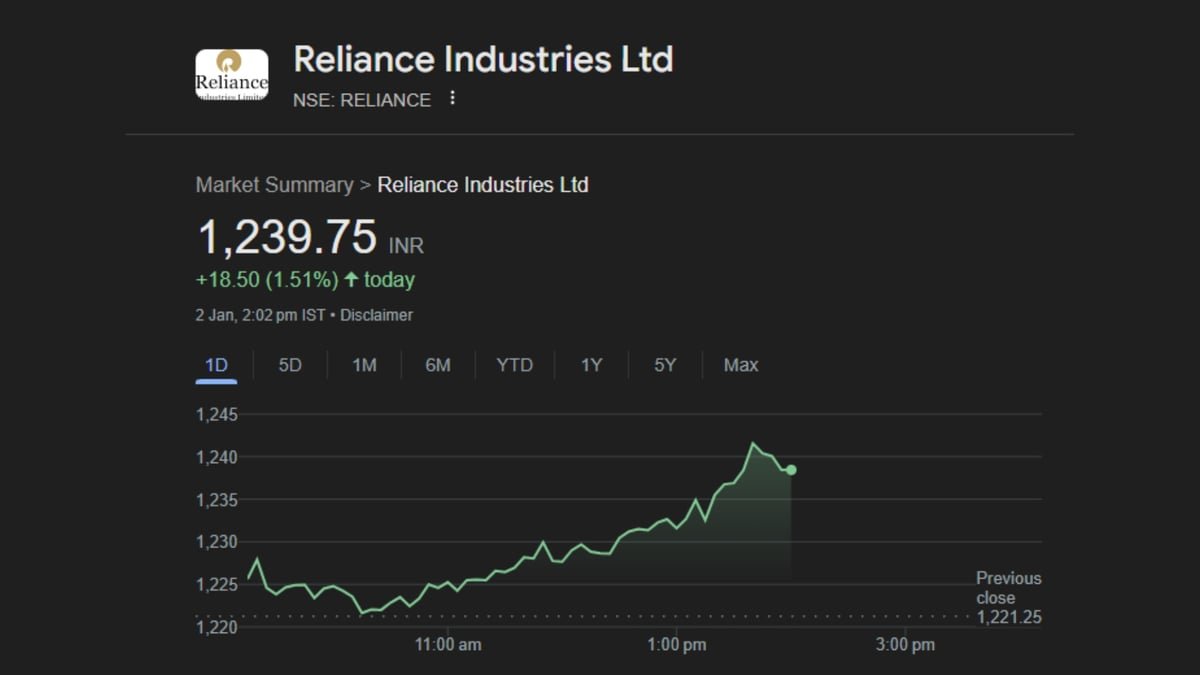The image size is (1200, 675).
Task: Open the Disclaimer link
Action: tap(376, 315)
